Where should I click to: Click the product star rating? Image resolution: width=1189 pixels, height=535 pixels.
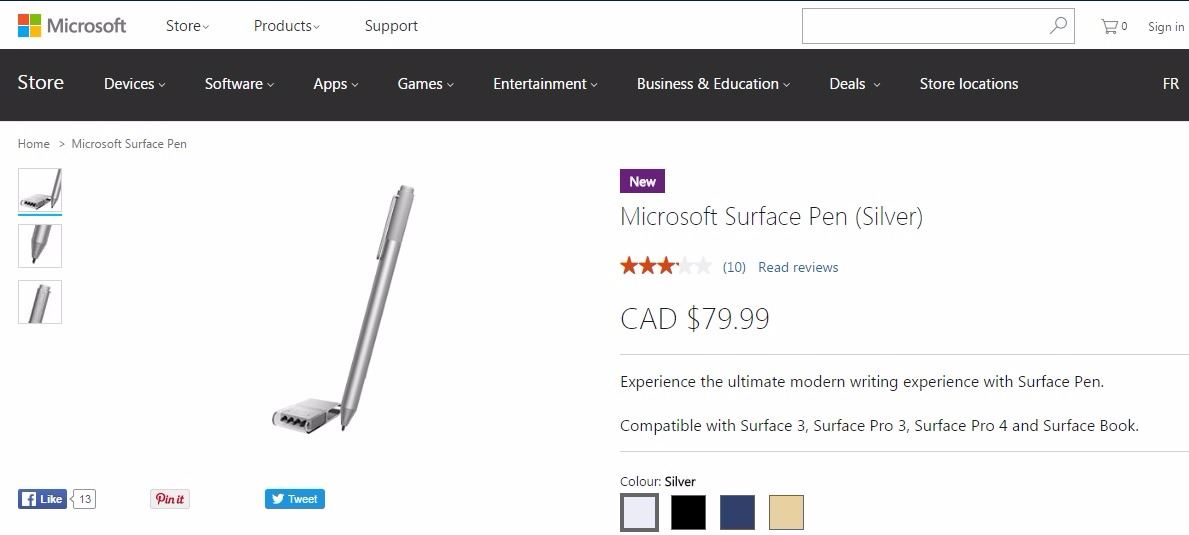(665, 266)
